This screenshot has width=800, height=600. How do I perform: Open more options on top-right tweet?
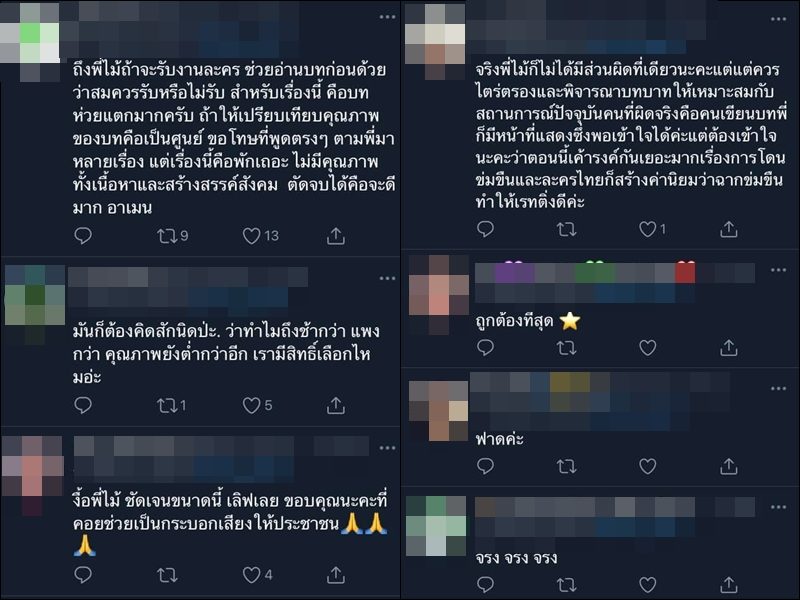tap(779, 19)
